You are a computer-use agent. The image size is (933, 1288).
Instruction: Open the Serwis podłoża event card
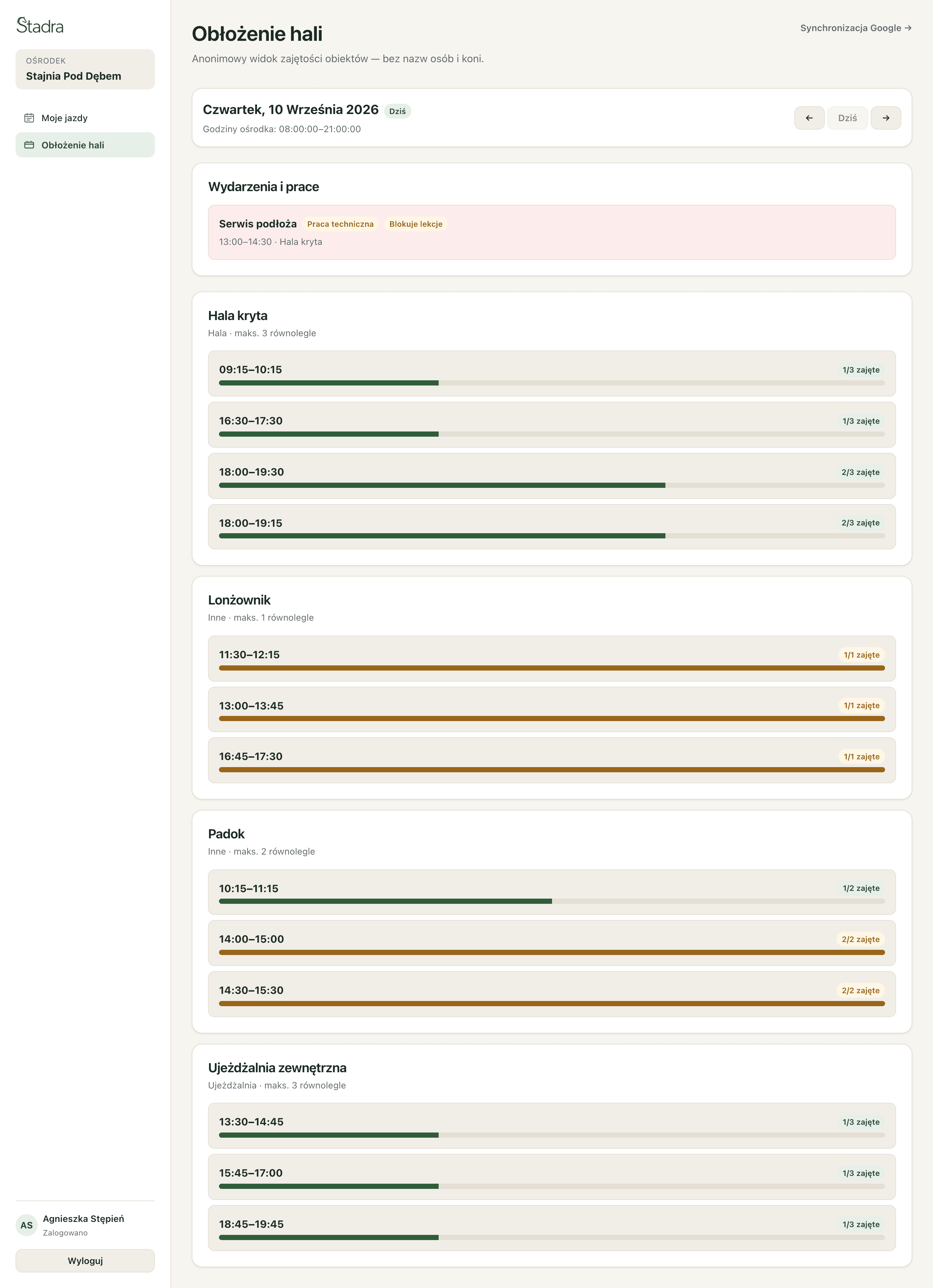tap(552, 232)
